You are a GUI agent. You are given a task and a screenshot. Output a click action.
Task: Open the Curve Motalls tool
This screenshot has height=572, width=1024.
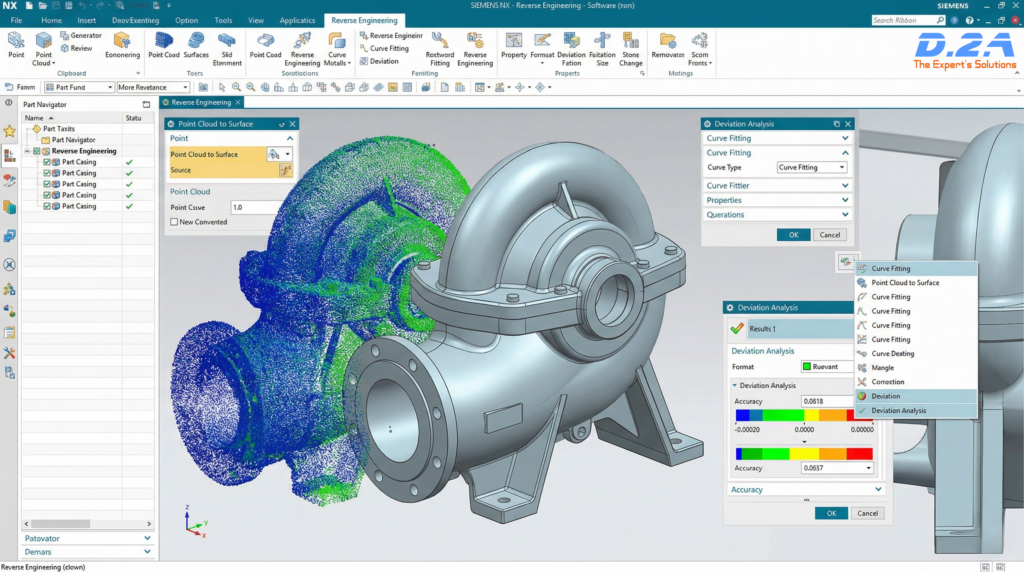click(337, 49)
